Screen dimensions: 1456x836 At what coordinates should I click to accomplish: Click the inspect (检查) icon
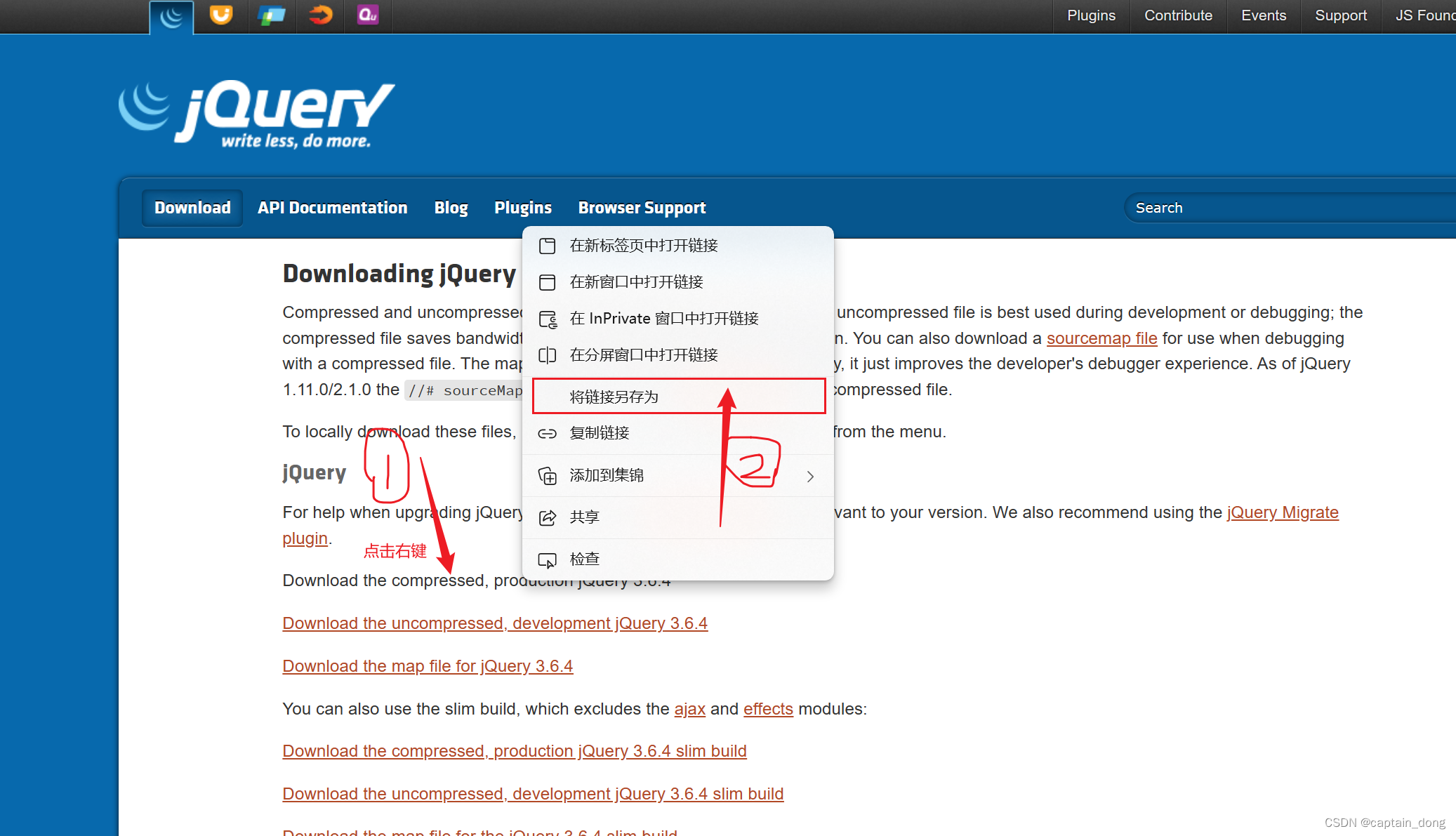[x=548, y=559]
